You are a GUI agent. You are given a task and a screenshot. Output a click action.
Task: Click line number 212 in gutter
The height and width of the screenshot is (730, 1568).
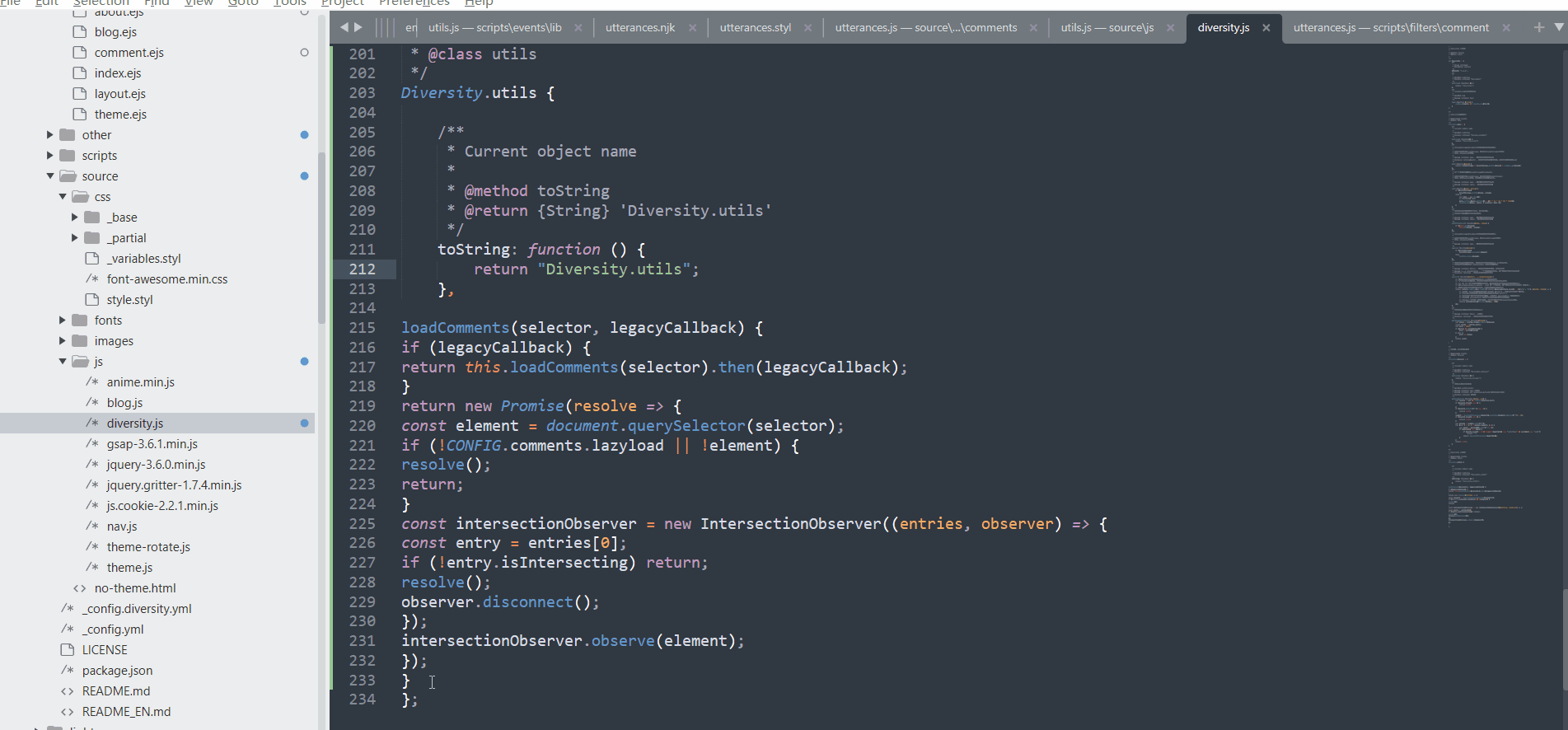[363, 269]
